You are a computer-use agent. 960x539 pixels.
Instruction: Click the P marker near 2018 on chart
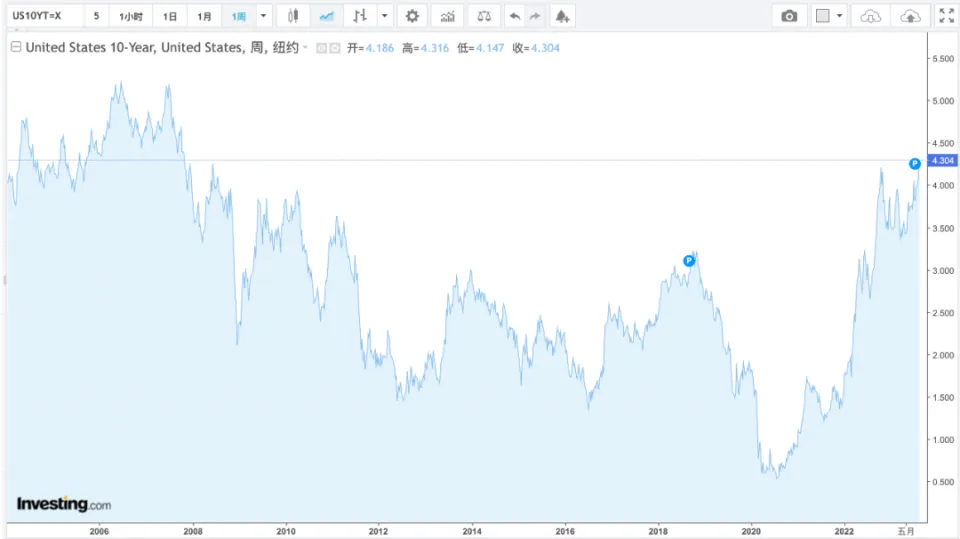[x=688, y=261]
